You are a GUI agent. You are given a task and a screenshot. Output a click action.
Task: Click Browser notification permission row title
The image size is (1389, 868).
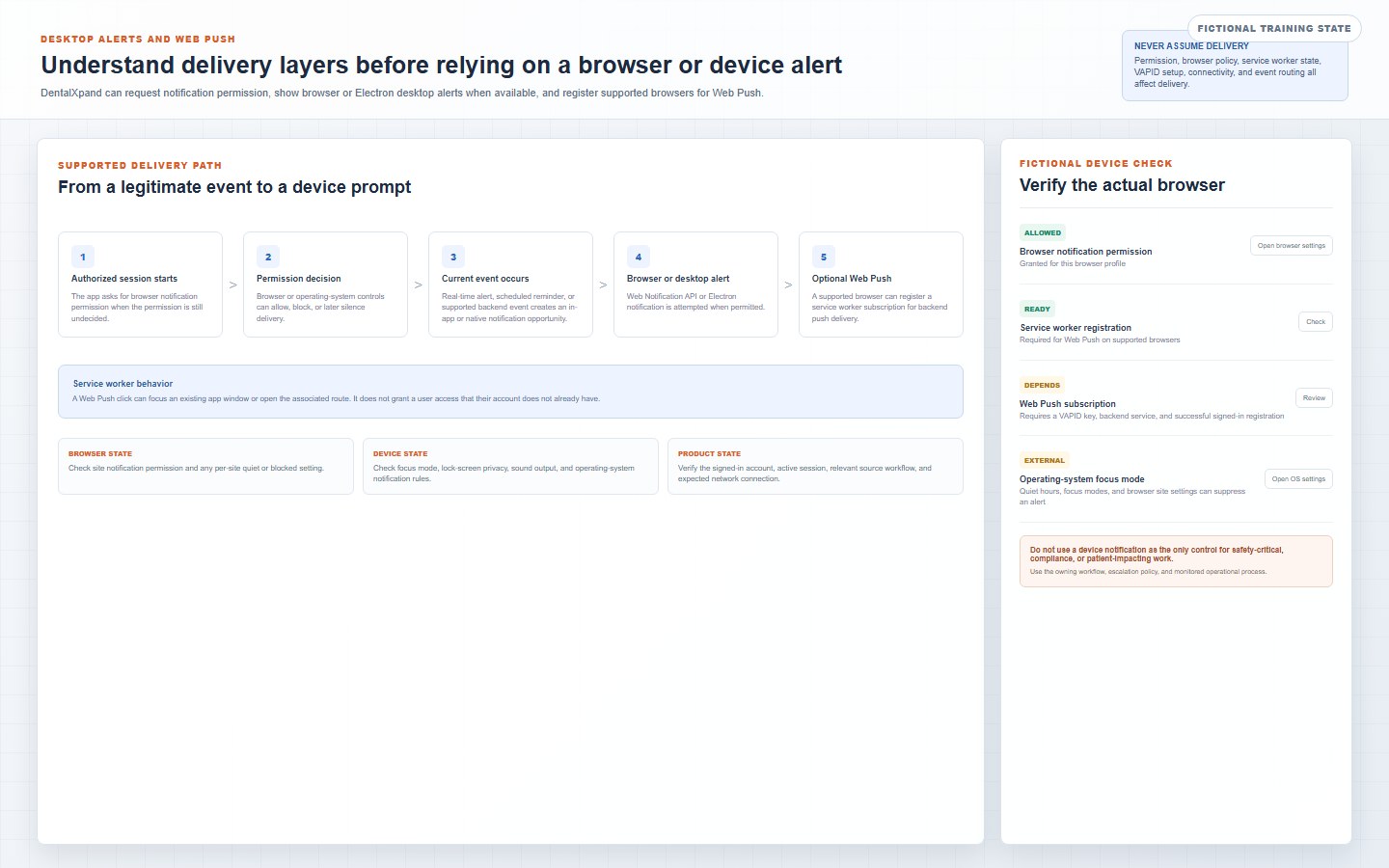tap(1086, 252)
